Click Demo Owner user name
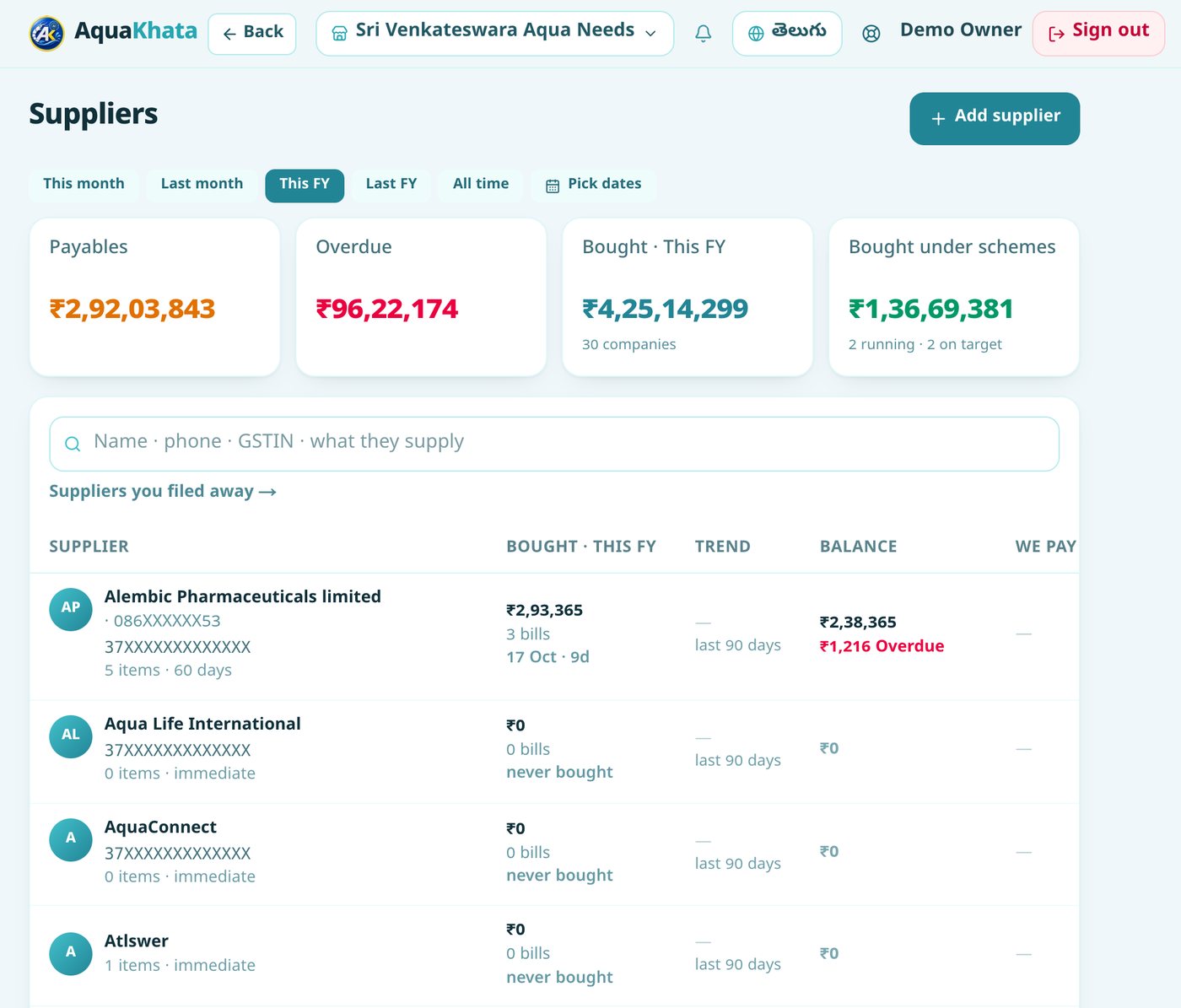The image size is (1181, 1008). [x=961, y=30]
